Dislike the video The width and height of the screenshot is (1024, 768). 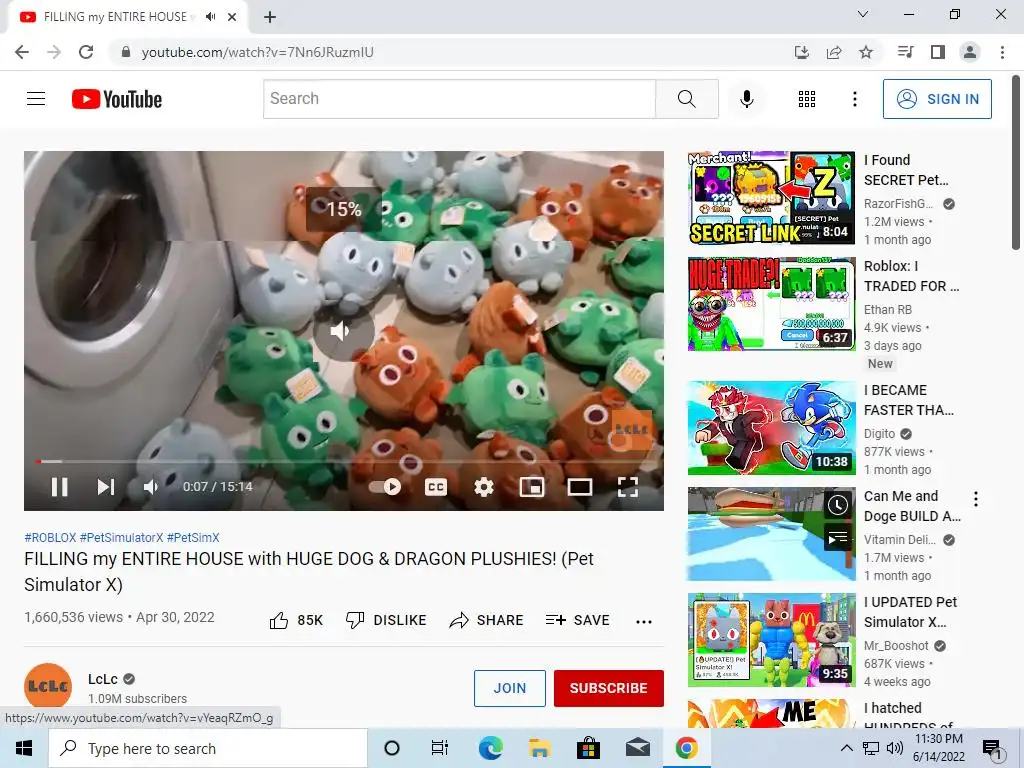coord(386,620)
